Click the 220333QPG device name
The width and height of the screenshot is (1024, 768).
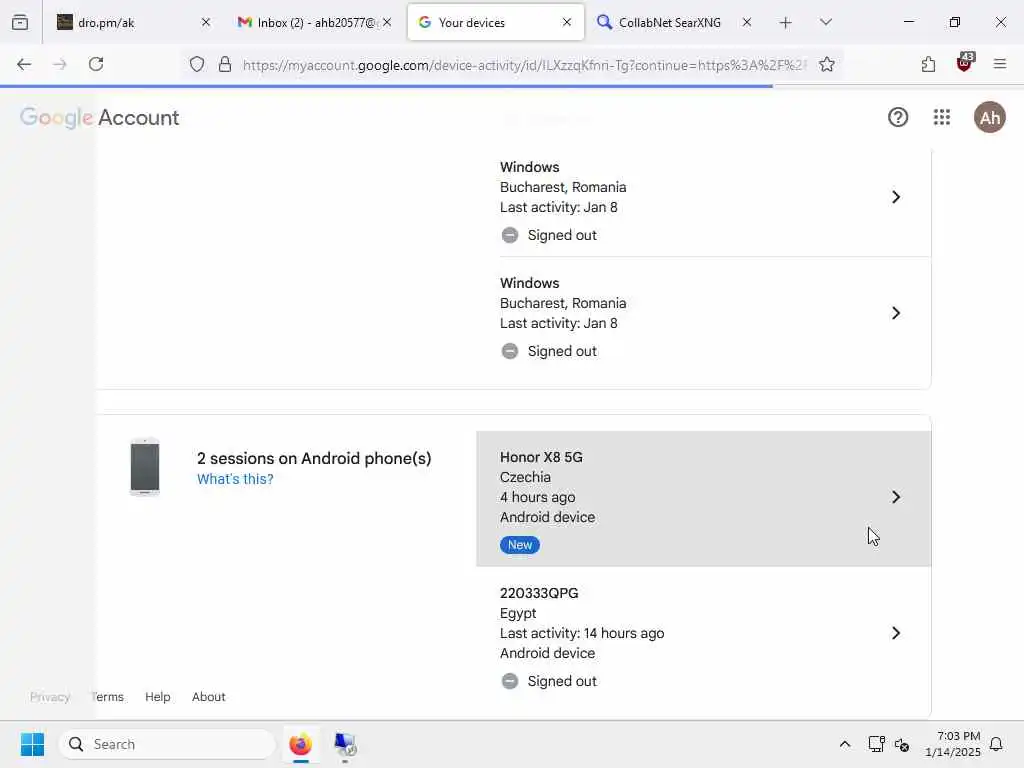pos(539,593)
